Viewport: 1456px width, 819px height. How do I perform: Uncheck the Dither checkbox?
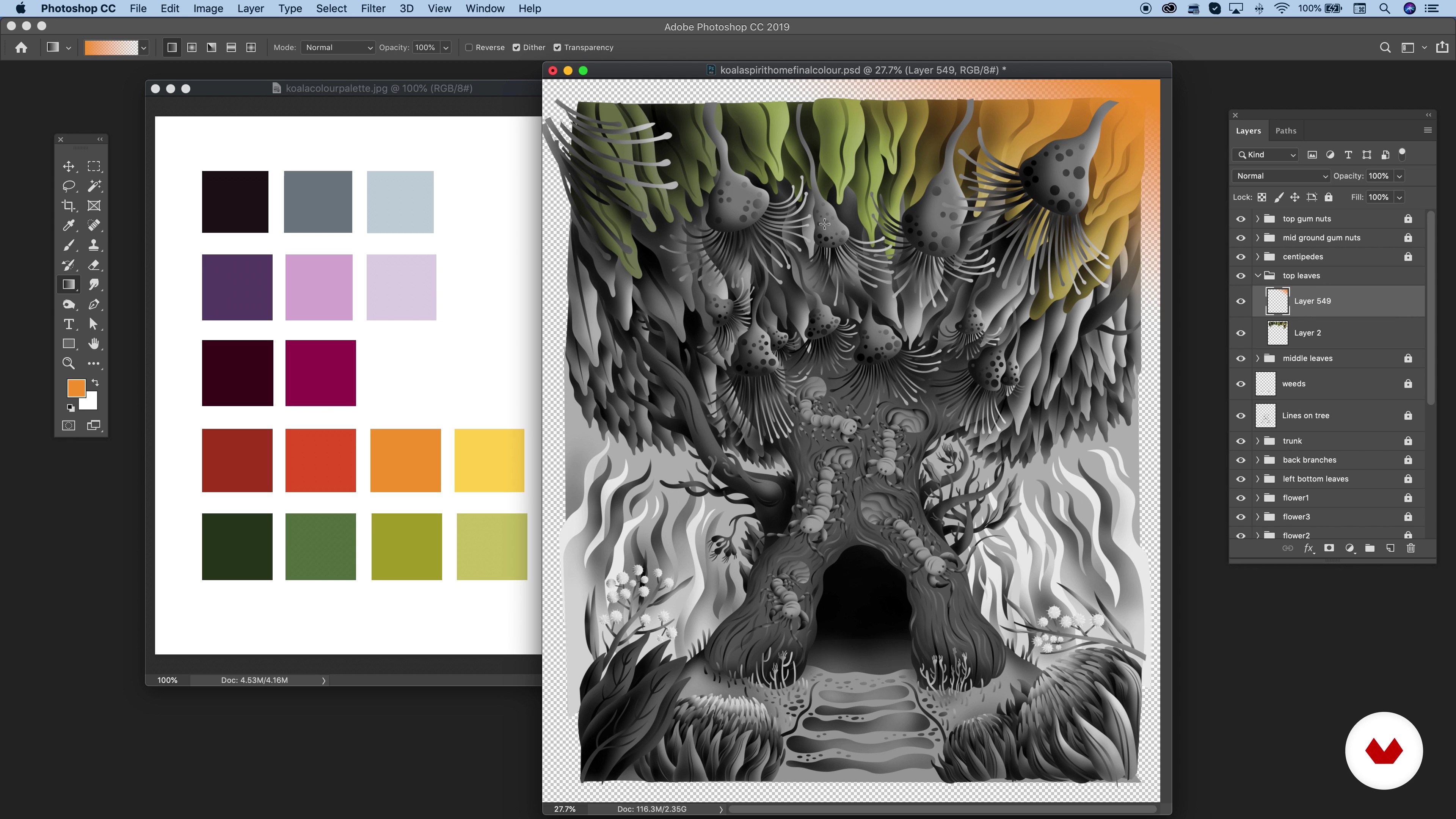click(x=516, y=47)
